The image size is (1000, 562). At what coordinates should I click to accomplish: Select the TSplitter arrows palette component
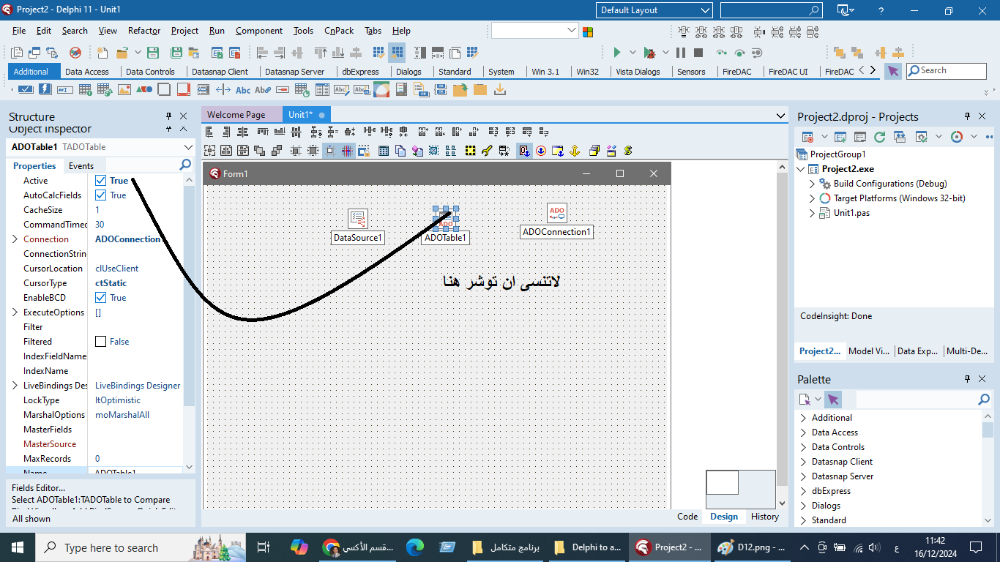[223, 90]
